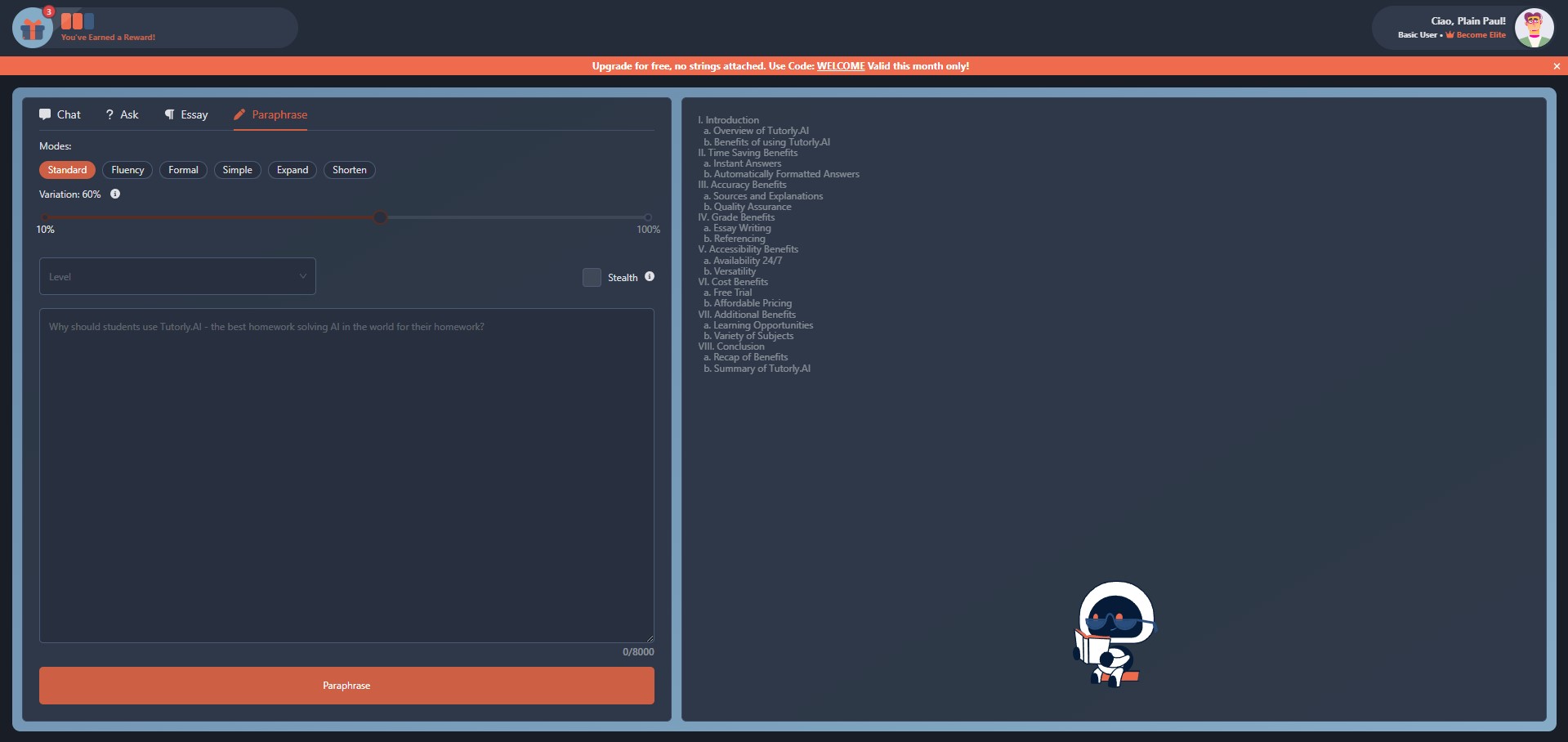Open the gift rewards icon
1568x742 pixels.
tap(33, 28)
